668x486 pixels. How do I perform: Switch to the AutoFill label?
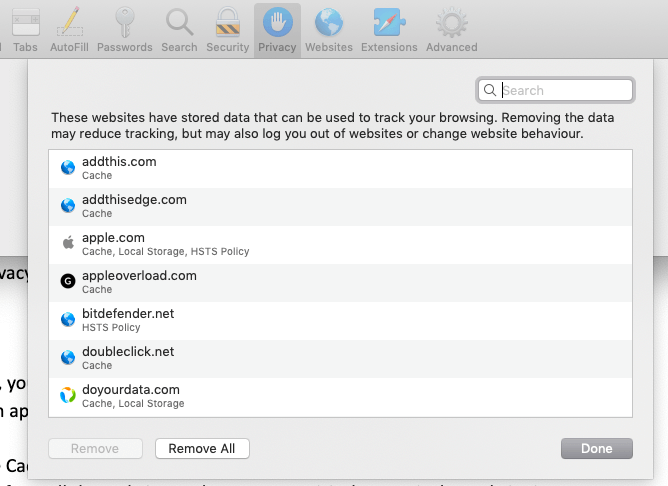coord(69,47)
